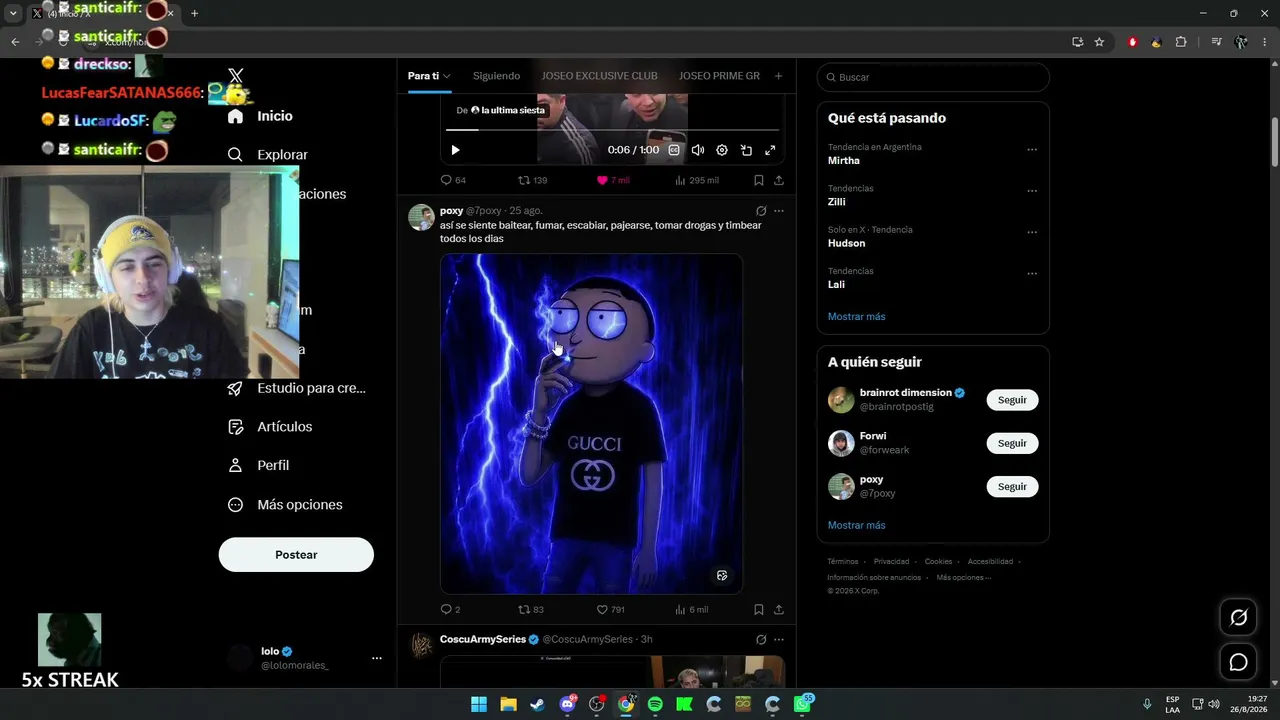Click the Postear button
1280x720 pixels.
[x=296, y=555]
